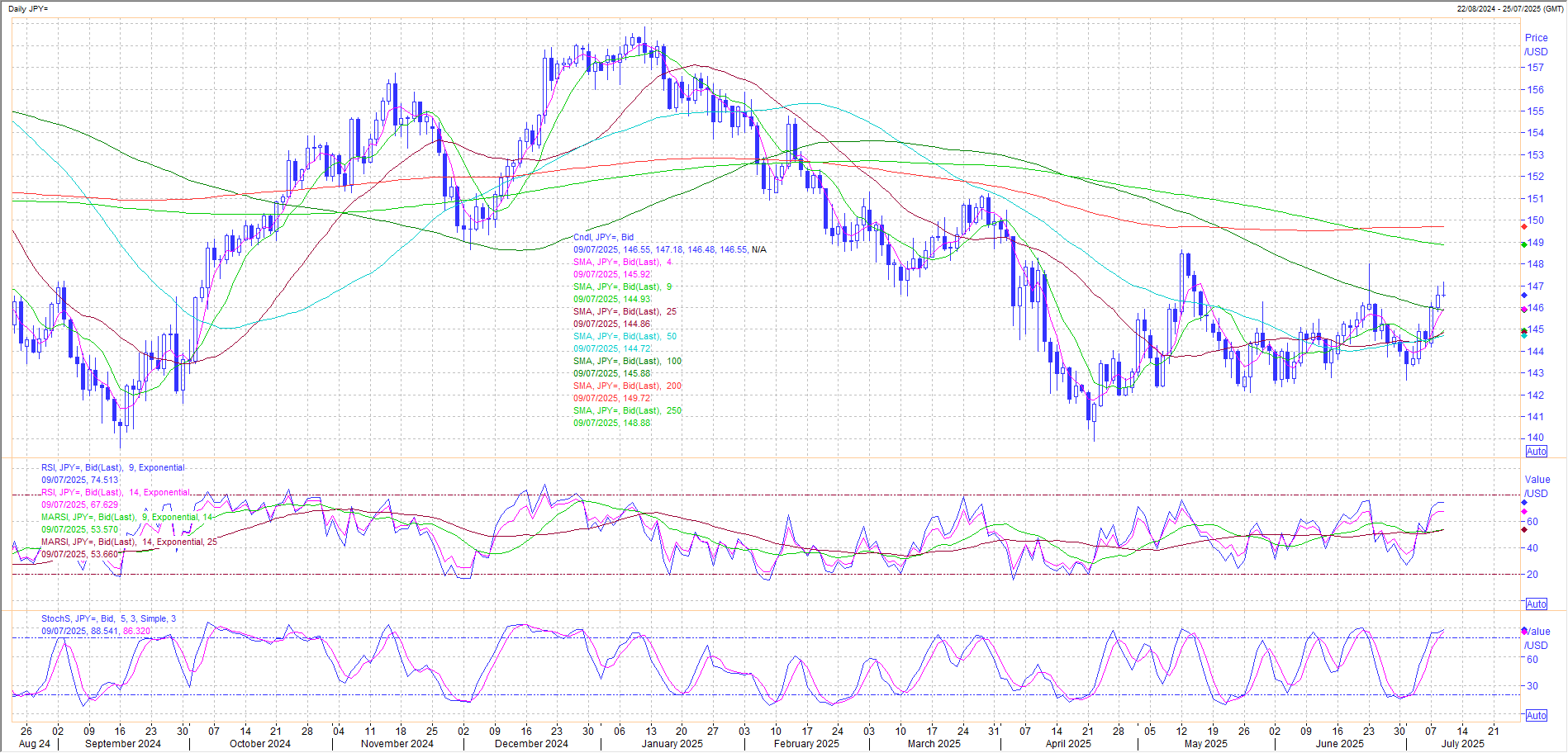The image size is (1568, 753).
Task: Click the red SMA 200 marker on the price axis
Action: coord(1524,226)
